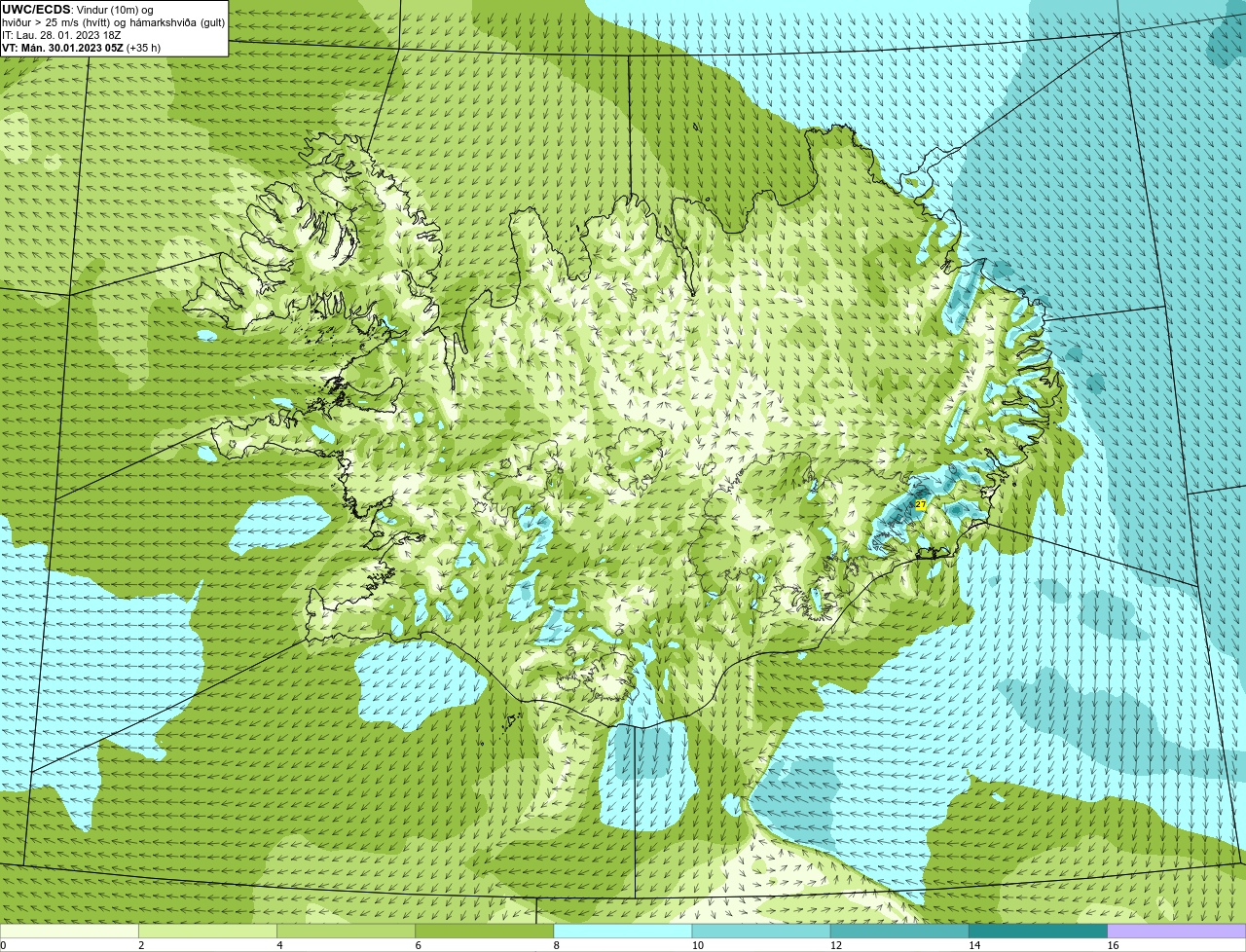
Task: Select the 2–4 m/s light green swatch
Action: 207,932
